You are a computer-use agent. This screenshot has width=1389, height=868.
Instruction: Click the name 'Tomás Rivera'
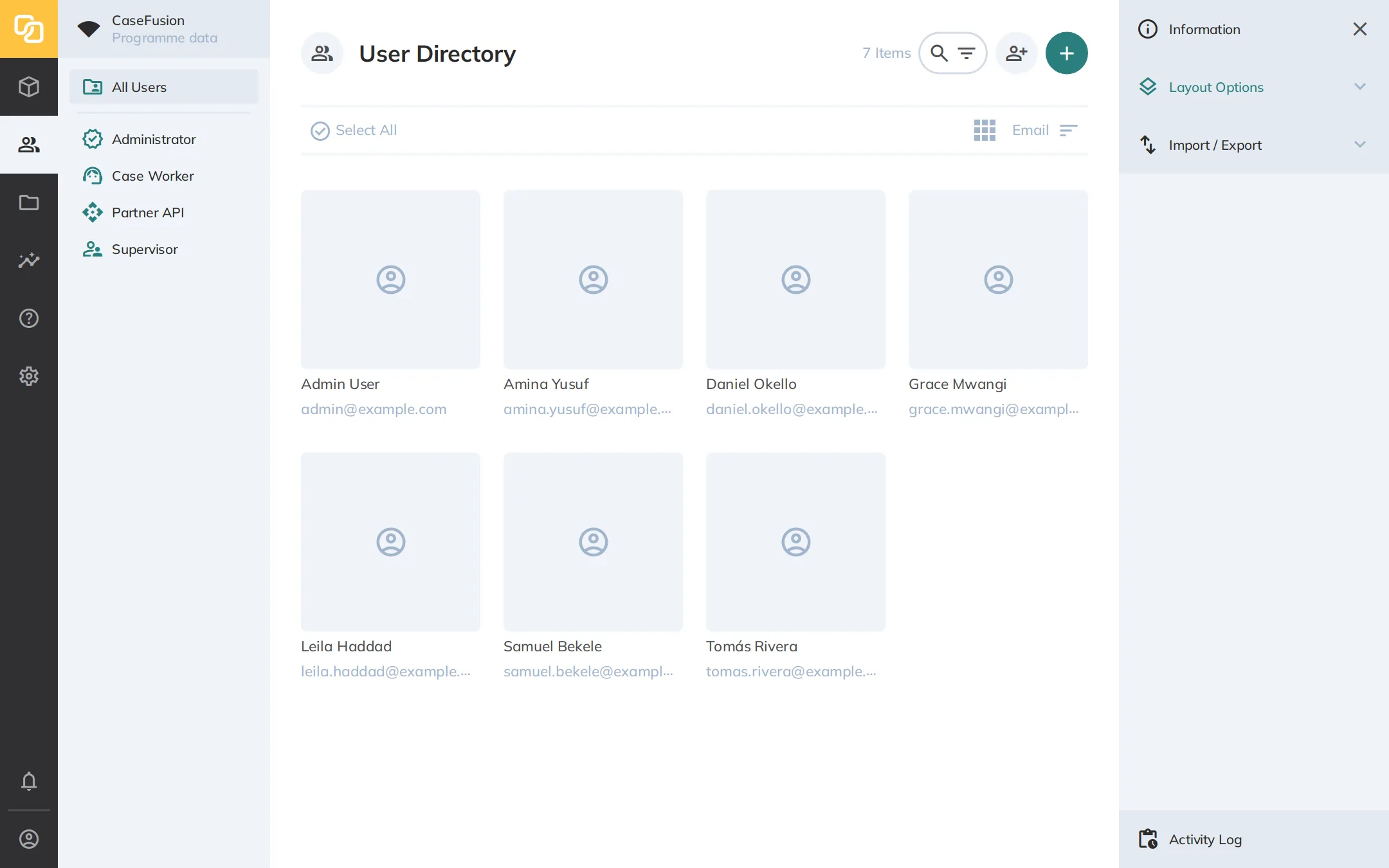click(x=752, y=646)
